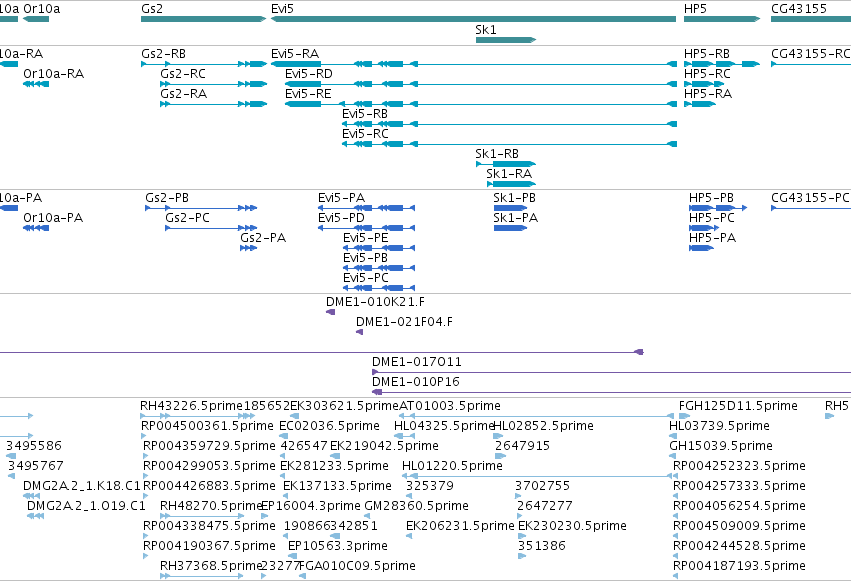Image resolution: width=851 pixels, height=581 pixels.
Task: Select the RP004500361.5prime EST label
Action: tap(207, 426)
